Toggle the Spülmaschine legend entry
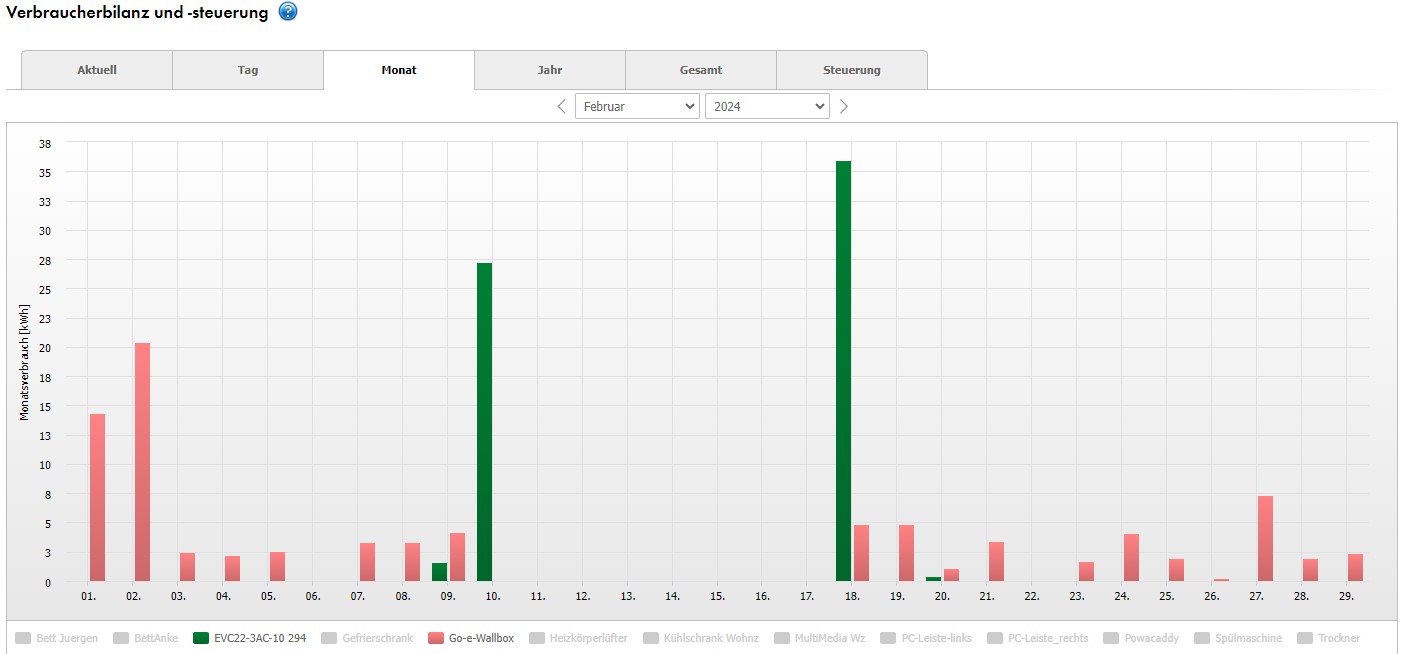The height and width of the screenshot is (654, 1406). click(1238, 638)
